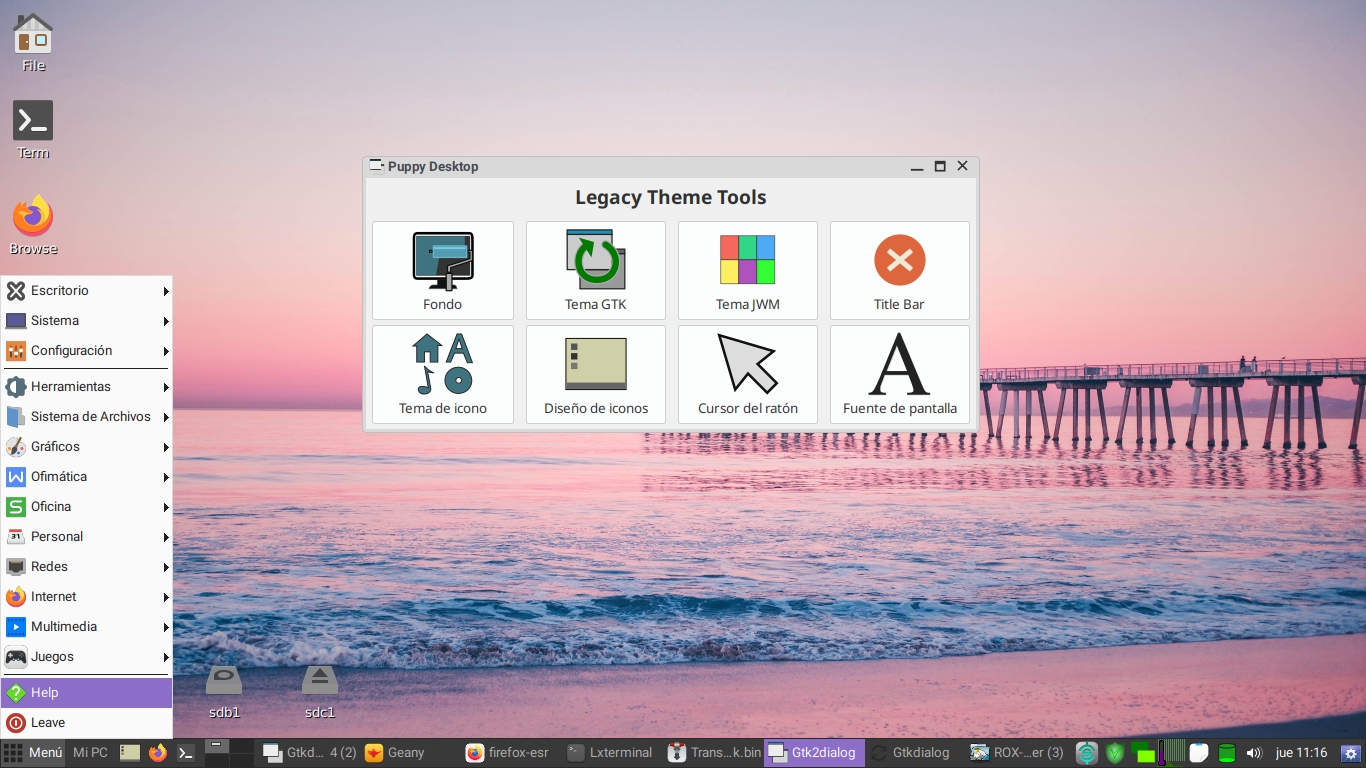Click the Menú start button
Viewport: 1366px width, 768px height.
pyautogui.click(x=33, y=753)
